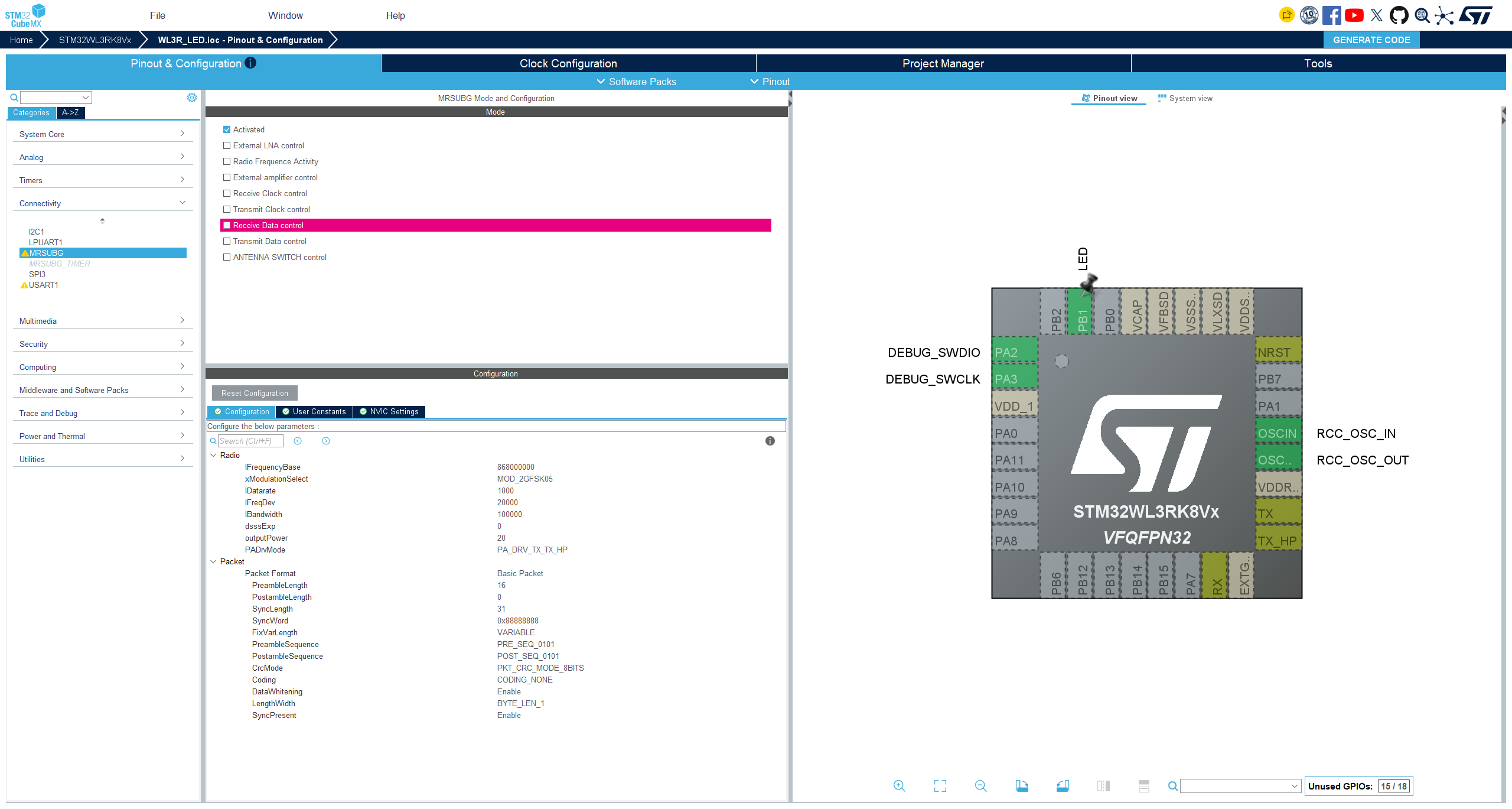Collapse the Radio parameter group
1512x809 pixels.
213,455
